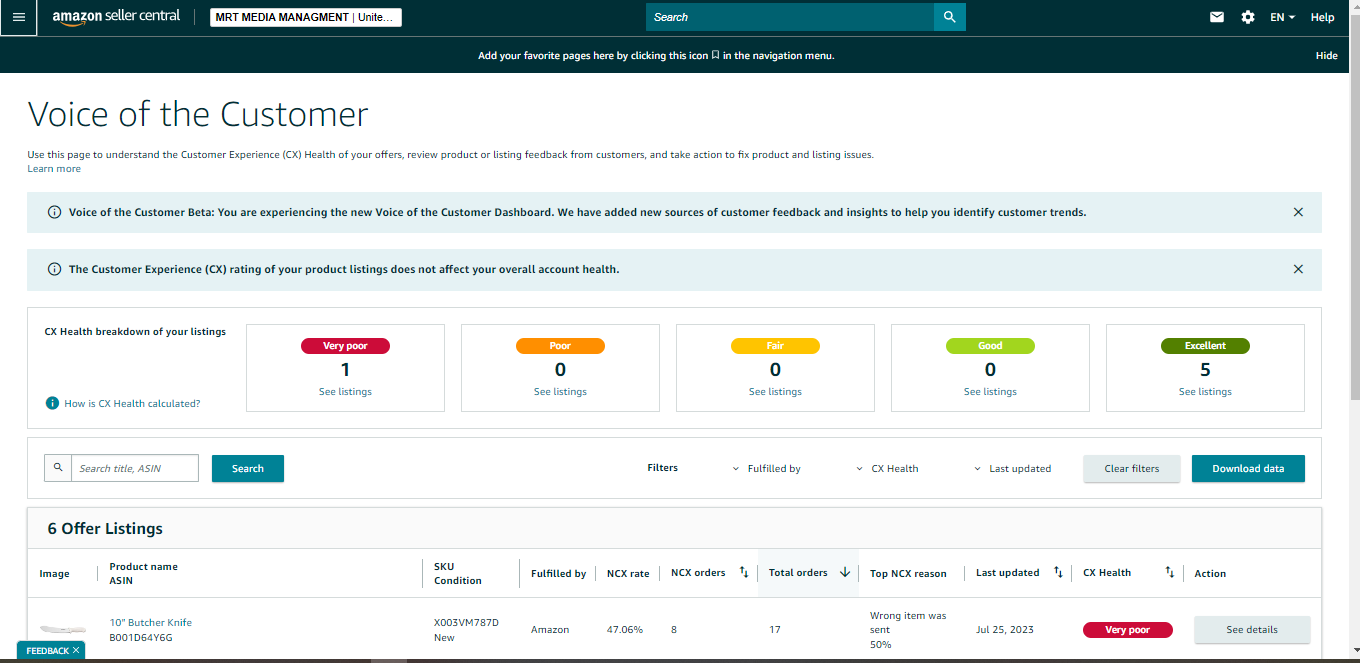Screen dimensions: 1360x663
Task: Open How is CX Health calculated link
Action: tap(132, 404)
